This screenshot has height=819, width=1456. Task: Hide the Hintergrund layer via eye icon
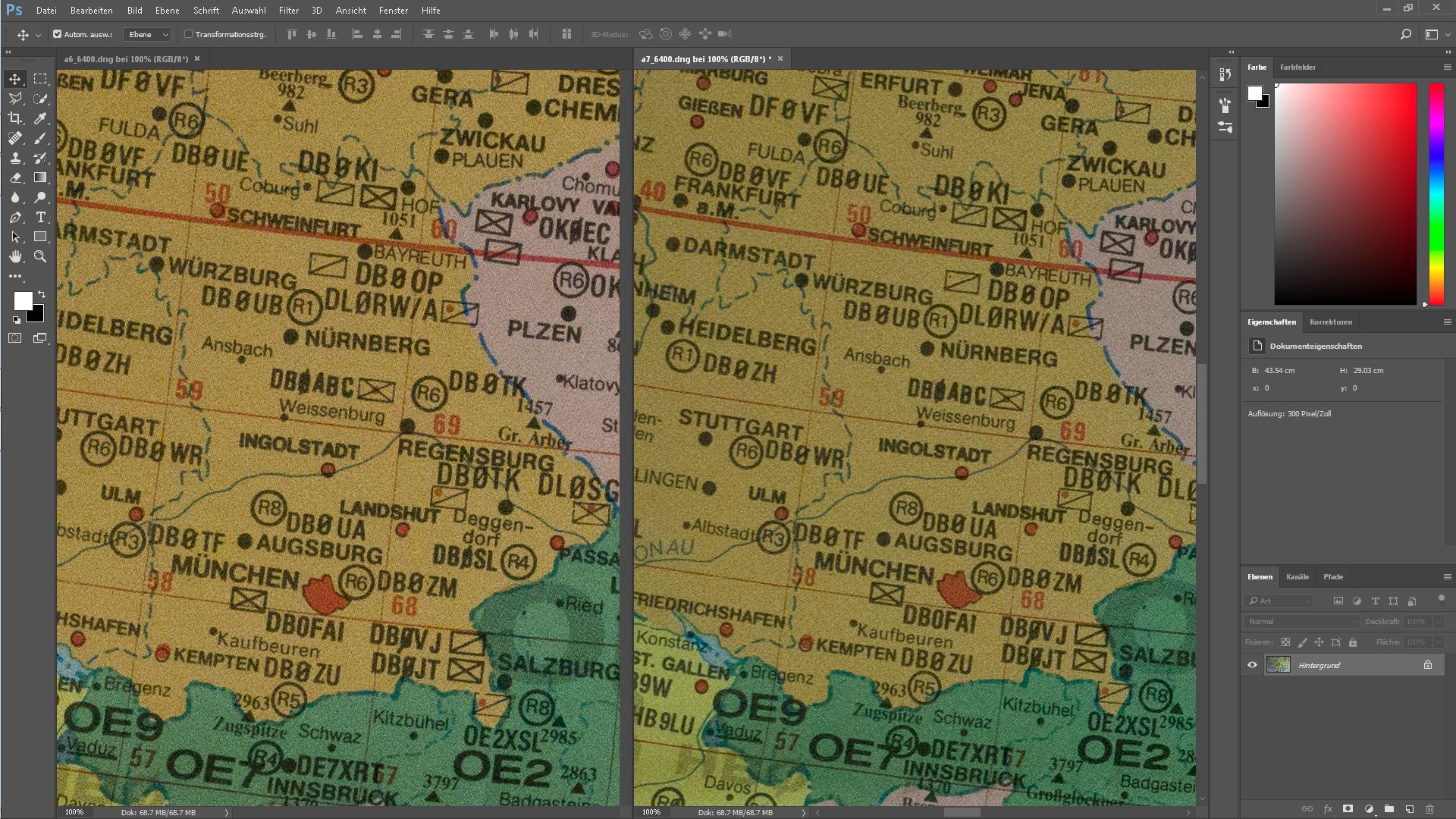click(x=1252, y=665)
